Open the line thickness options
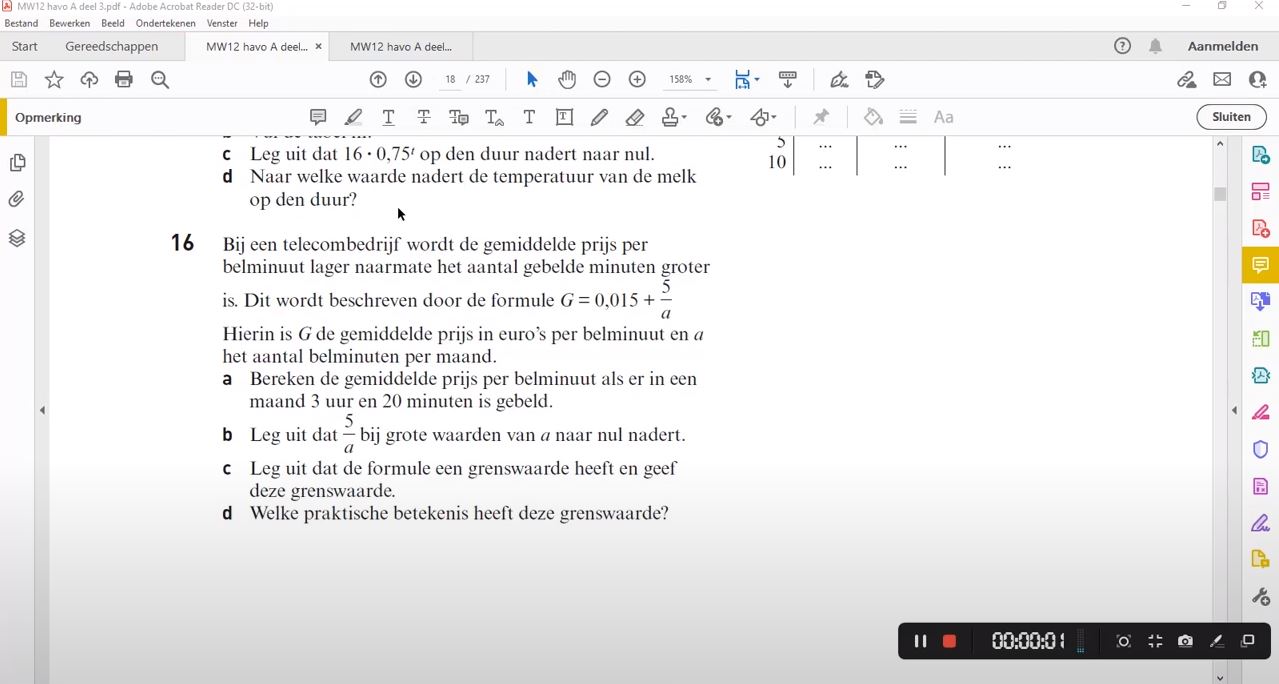 pos(908,117)
